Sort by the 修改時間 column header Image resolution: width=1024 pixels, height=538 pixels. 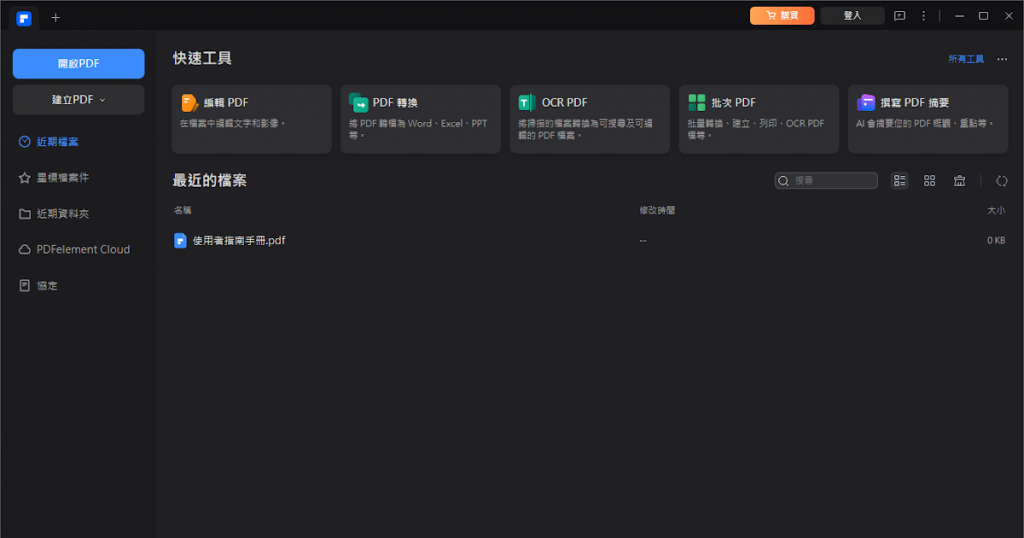point(657,210)
